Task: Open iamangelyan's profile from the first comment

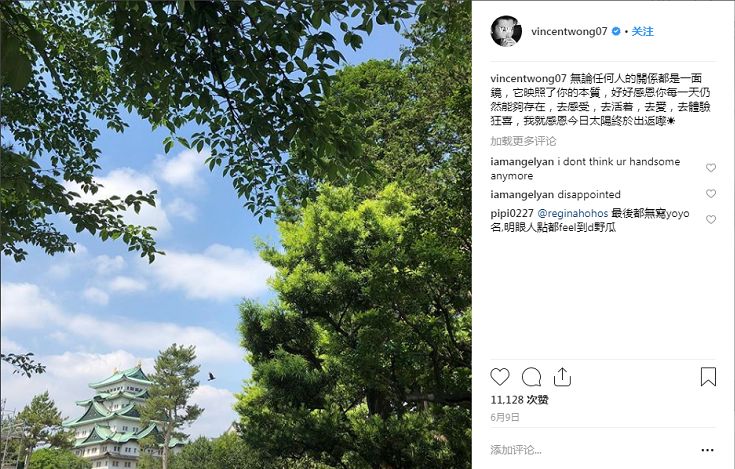Action: pyautogui.click(x=522, y=162)
